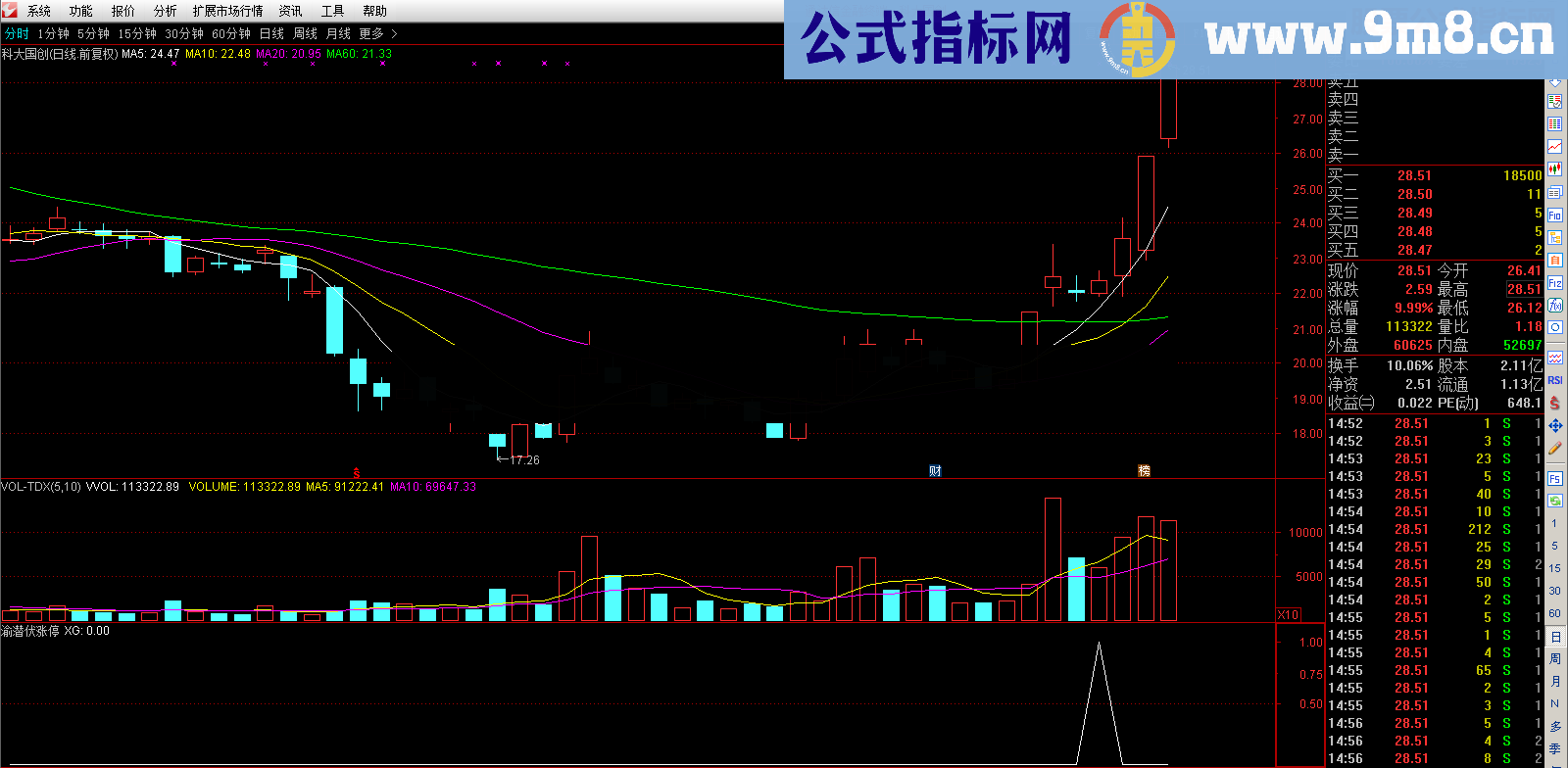Click the orange 自 self-select icon
Viewport: 1568px width, 768px height.
tap(1555, 260)
